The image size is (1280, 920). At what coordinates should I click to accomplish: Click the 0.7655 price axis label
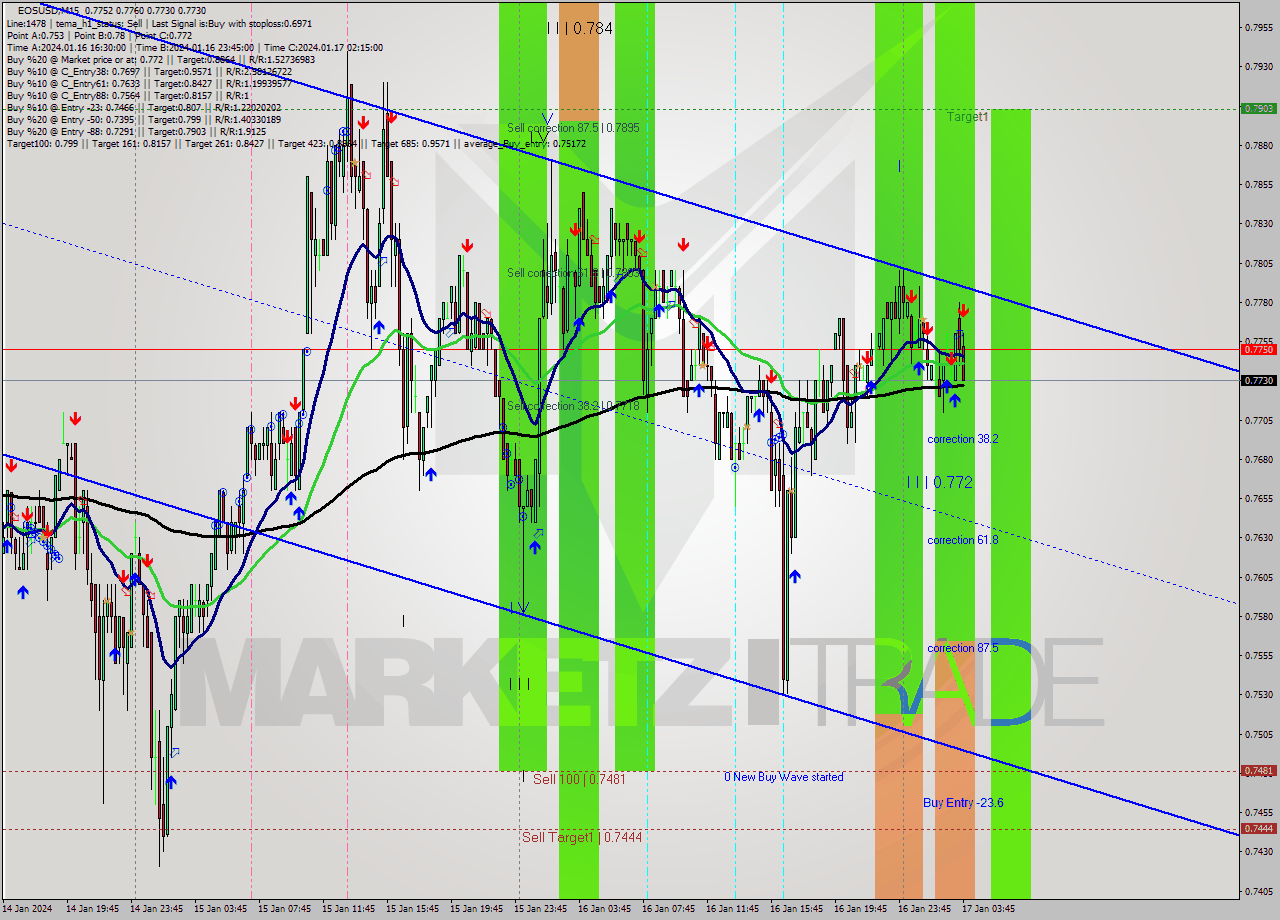[1258, 498]
